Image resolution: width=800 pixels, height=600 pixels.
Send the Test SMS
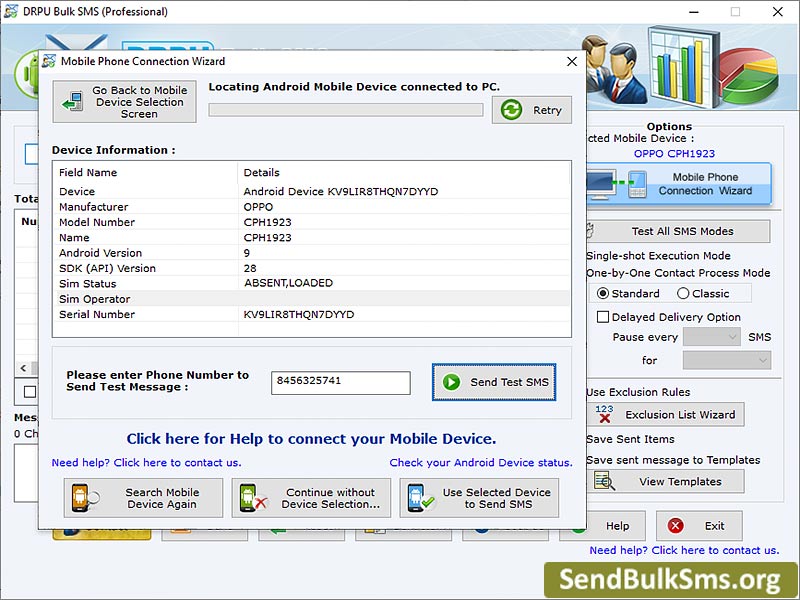click(x=494, y=382)
